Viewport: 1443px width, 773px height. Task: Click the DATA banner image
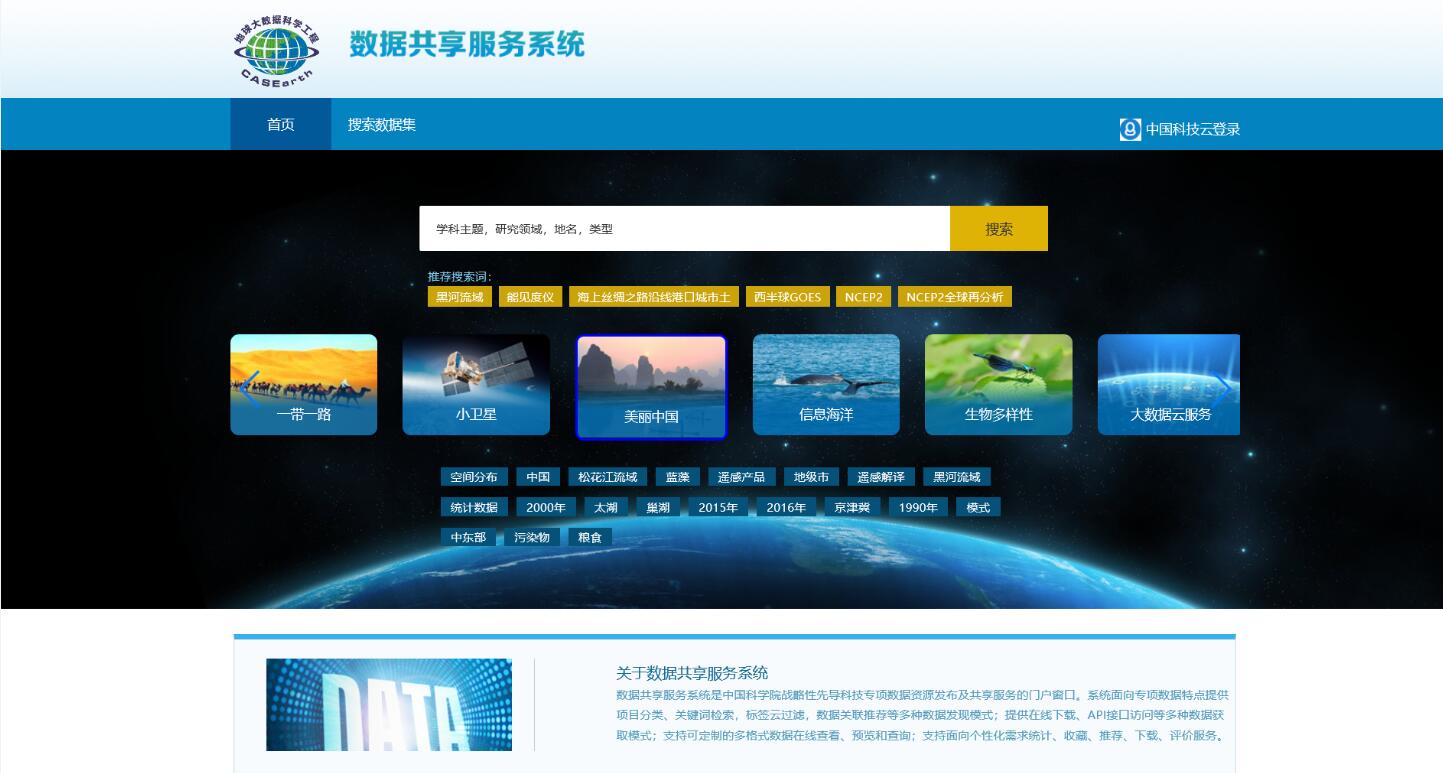(x=389, y=705)
